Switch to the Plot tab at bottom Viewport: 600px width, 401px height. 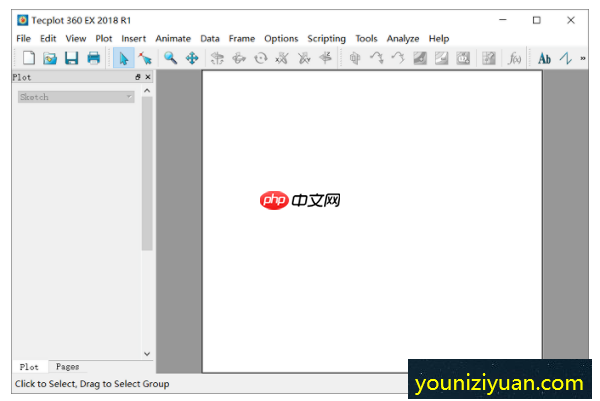coord(29,367)
